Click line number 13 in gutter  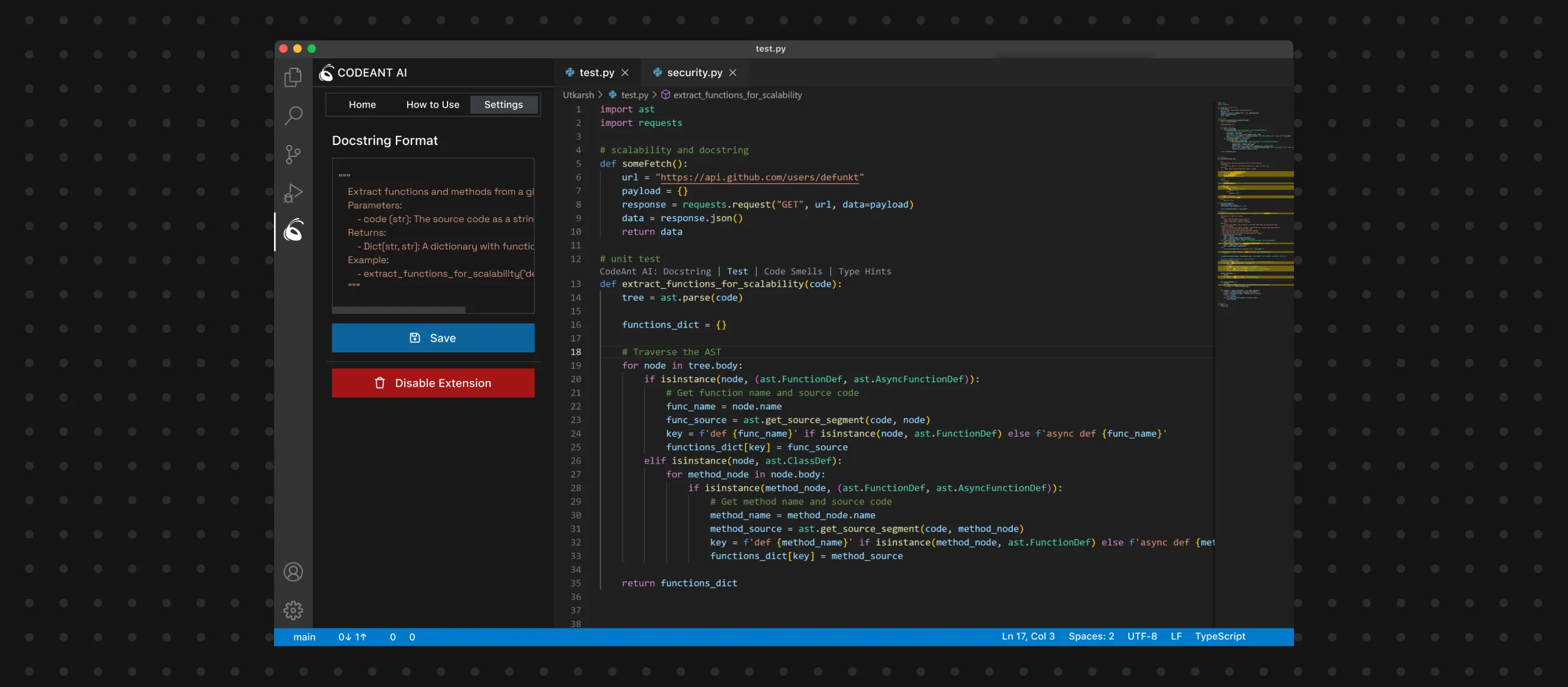point(575,283)
